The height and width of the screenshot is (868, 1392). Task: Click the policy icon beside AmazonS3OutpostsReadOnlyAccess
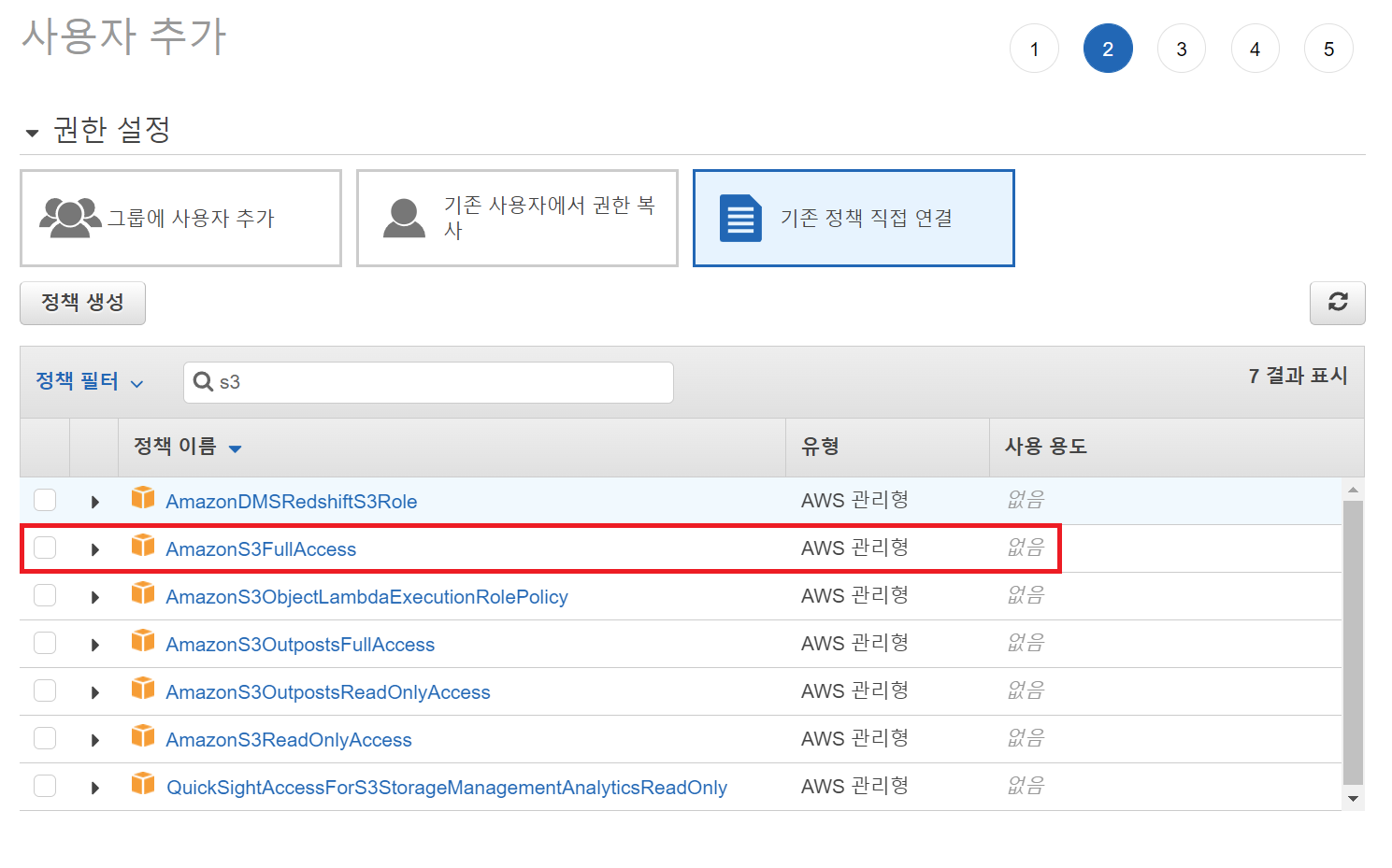coord(143,688)
